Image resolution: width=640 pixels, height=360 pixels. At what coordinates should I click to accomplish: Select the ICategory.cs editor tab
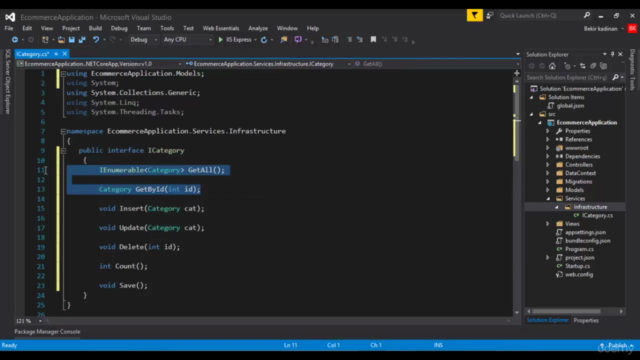(x=33, y=54)
